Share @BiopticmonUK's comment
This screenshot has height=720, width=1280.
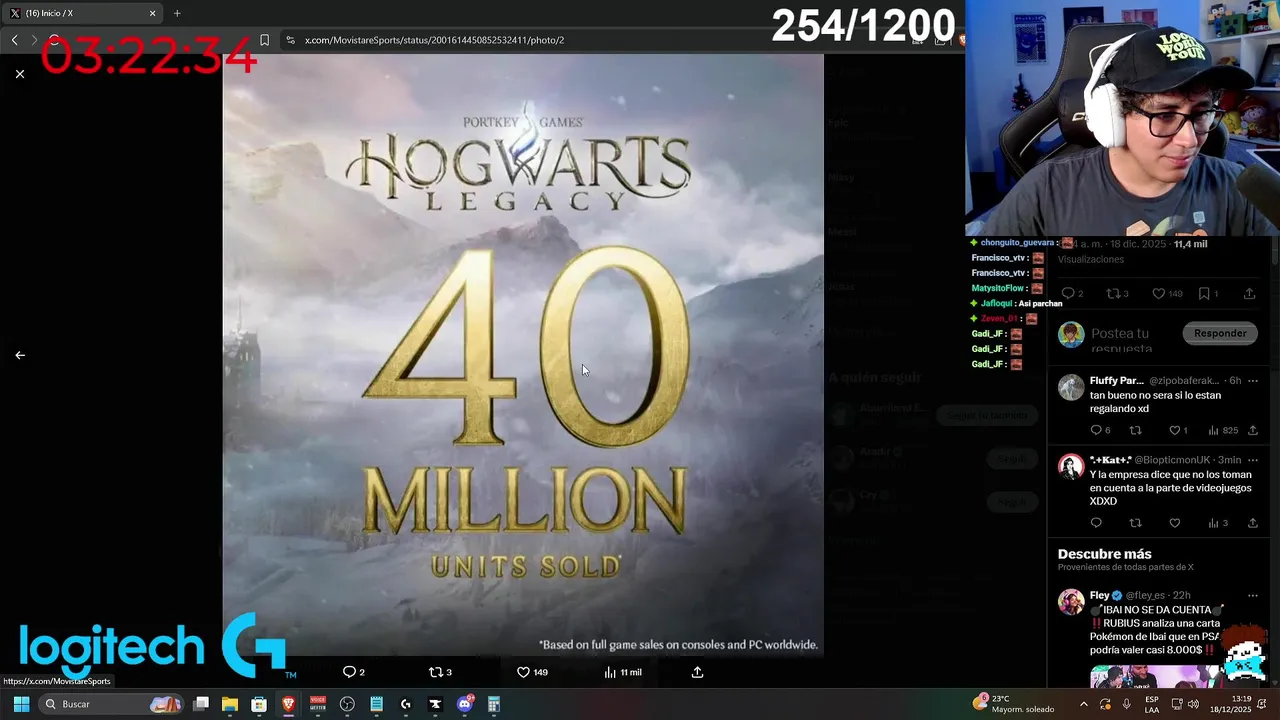tap(1253, 523)
